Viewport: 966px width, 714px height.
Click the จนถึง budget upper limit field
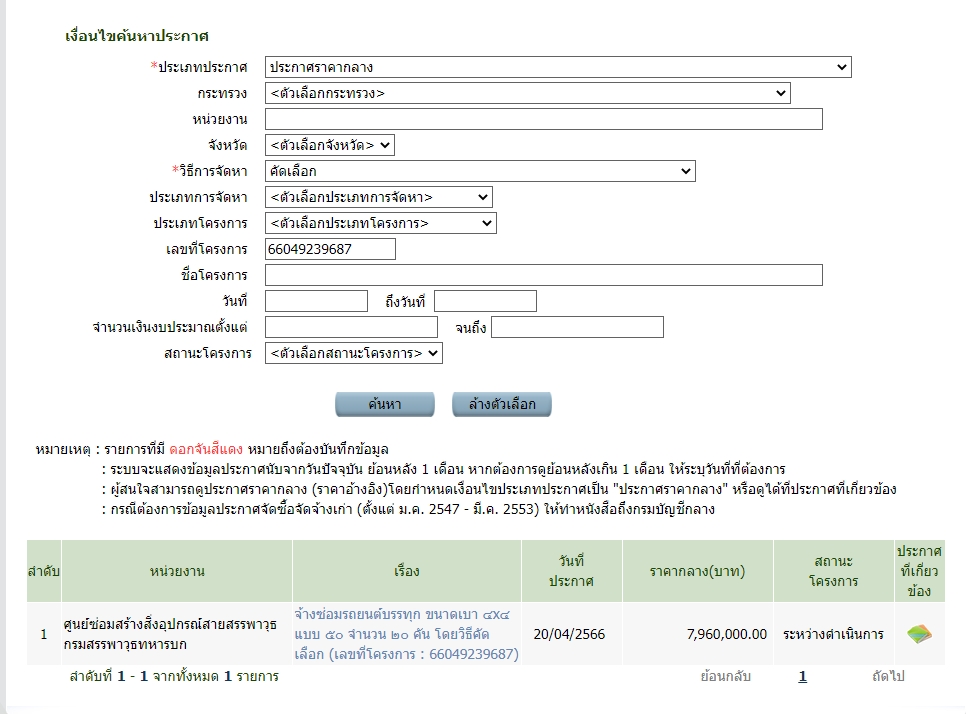pyautogui.click(x=577, y=327)
